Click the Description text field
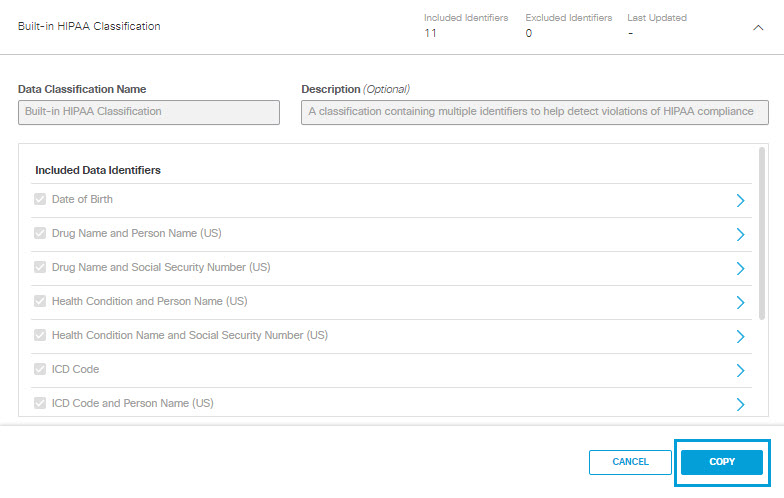Viewport: 784px width, 498px height. click(x=534, y=112)
